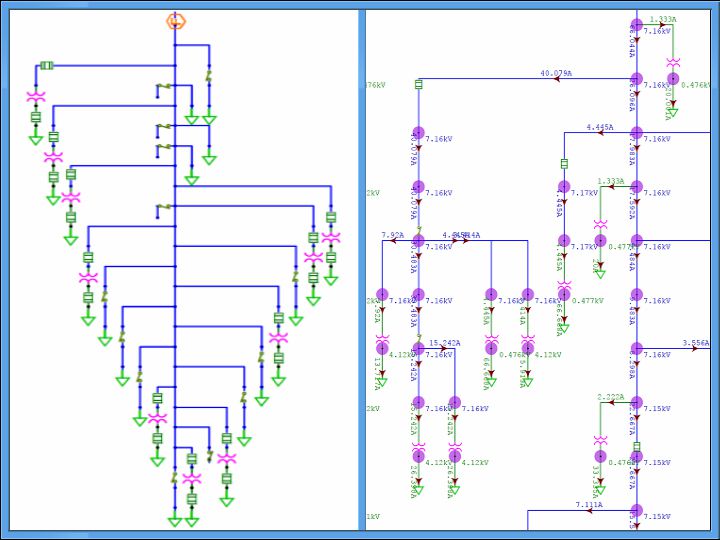Click the green switch on lower main feeder
The height and width of the screenshot is (540, 720).
pyautogui.click(x=636, y=446)
